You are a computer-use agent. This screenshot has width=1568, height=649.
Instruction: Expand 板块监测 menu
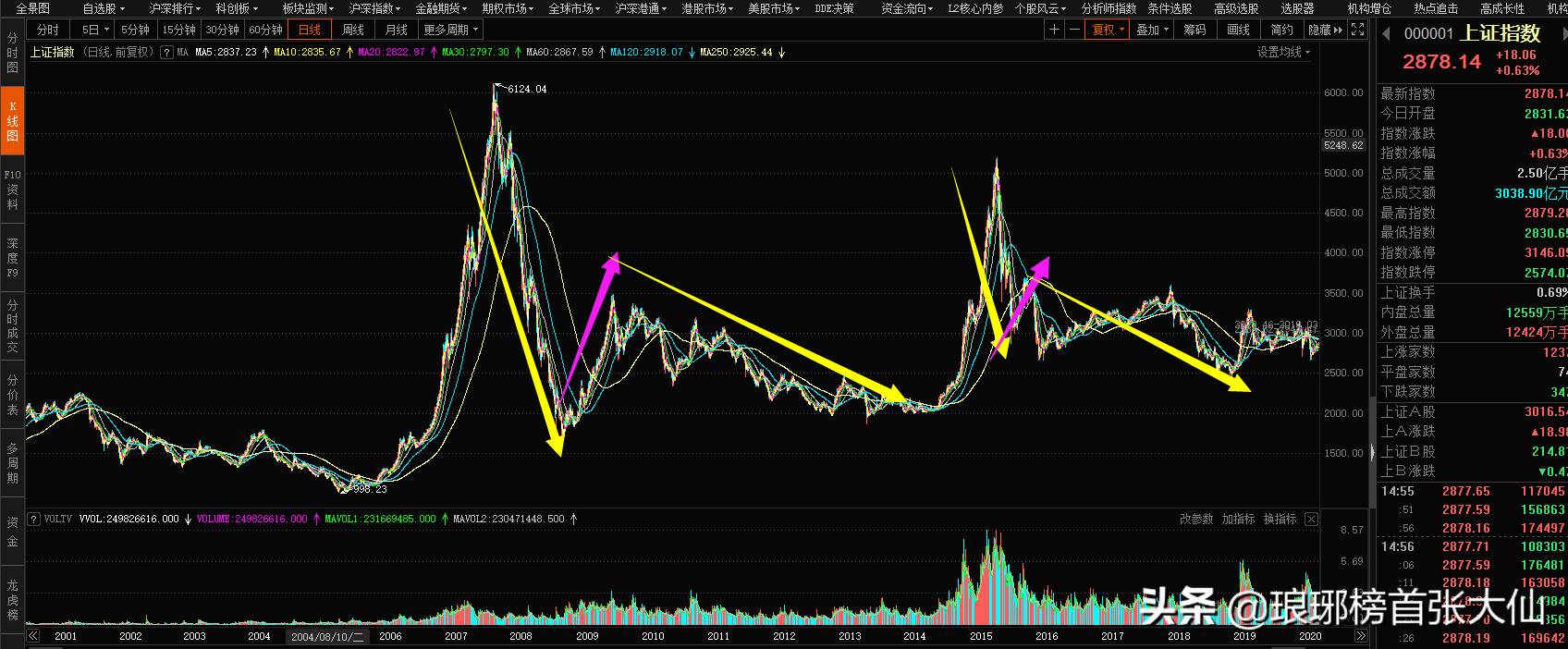308,8
